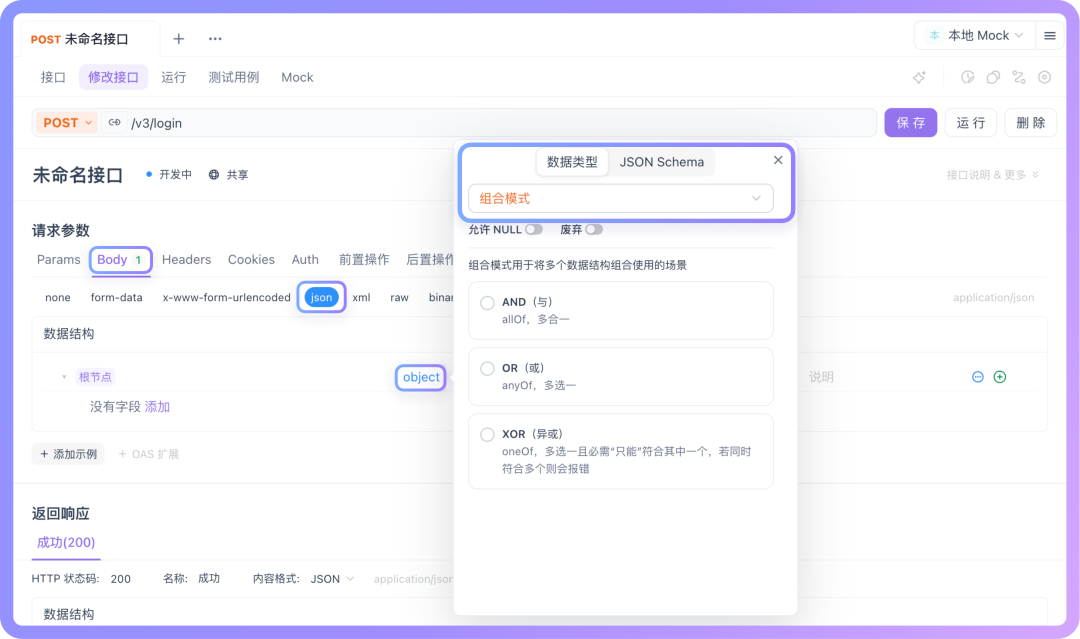Open the edit history clock icon
This screenshot has height=639, width=1080.
[968, 77]
